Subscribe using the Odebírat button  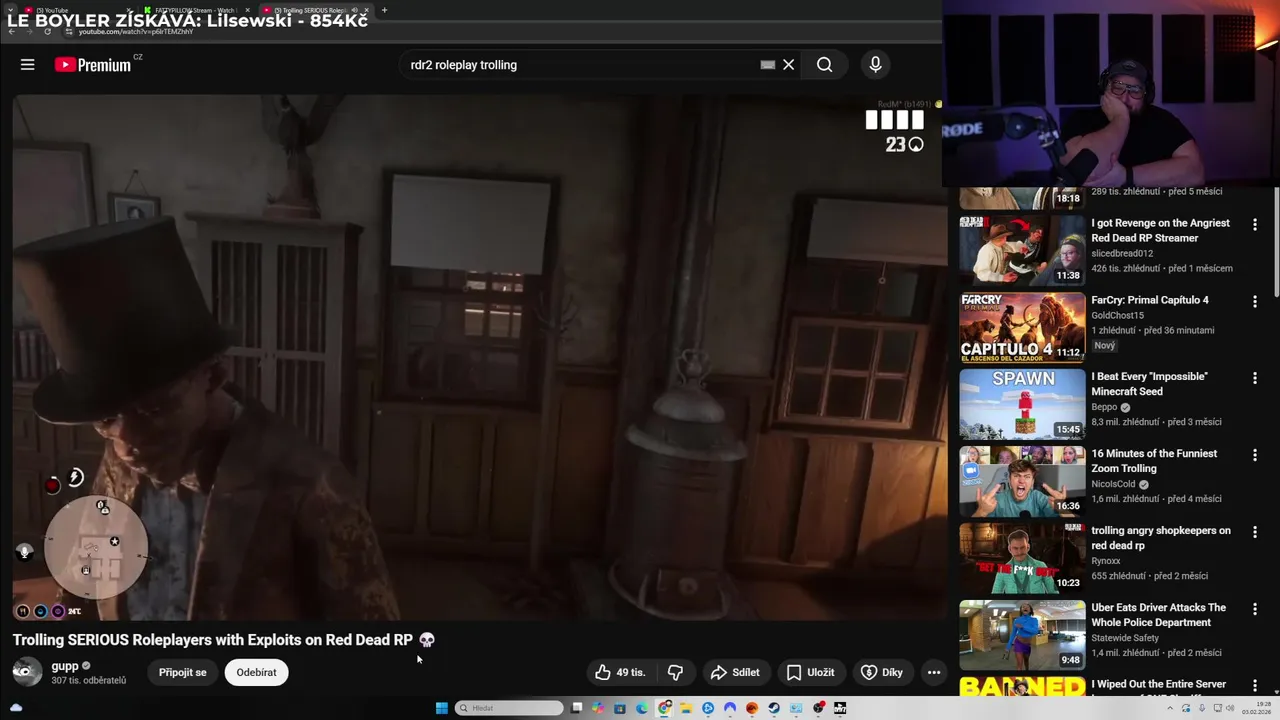click(256, 672)
